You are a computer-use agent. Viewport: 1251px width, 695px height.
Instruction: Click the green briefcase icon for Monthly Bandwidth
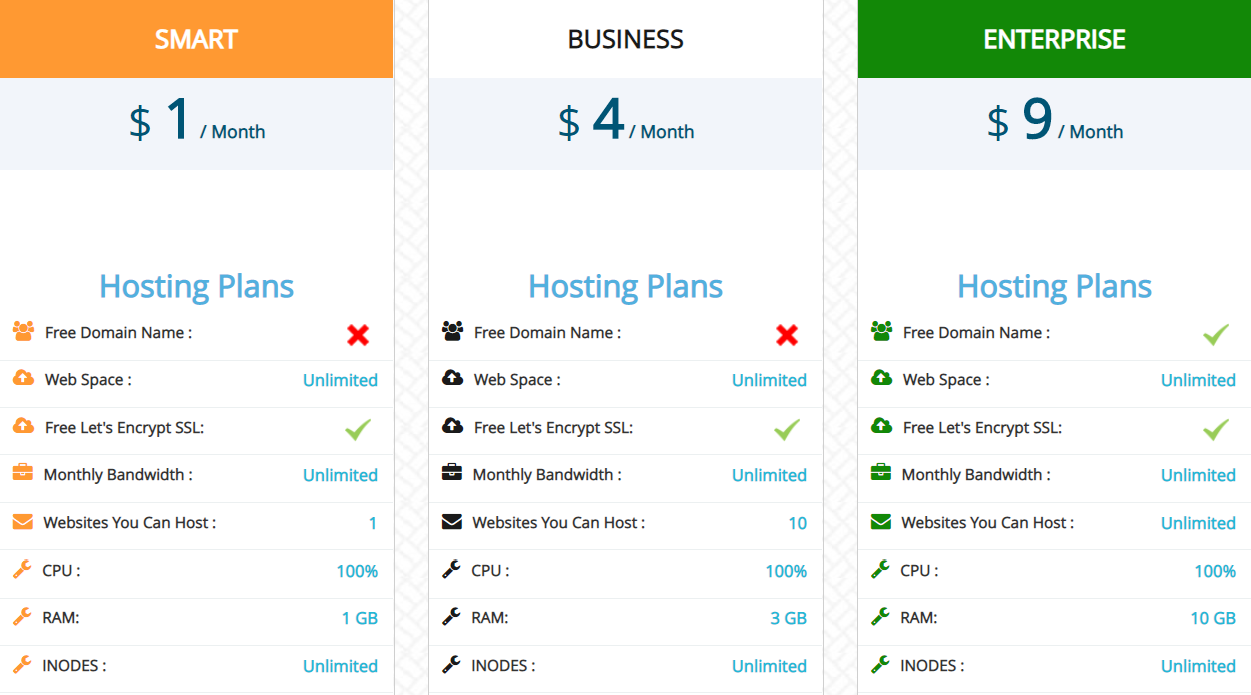coord(881,473)
